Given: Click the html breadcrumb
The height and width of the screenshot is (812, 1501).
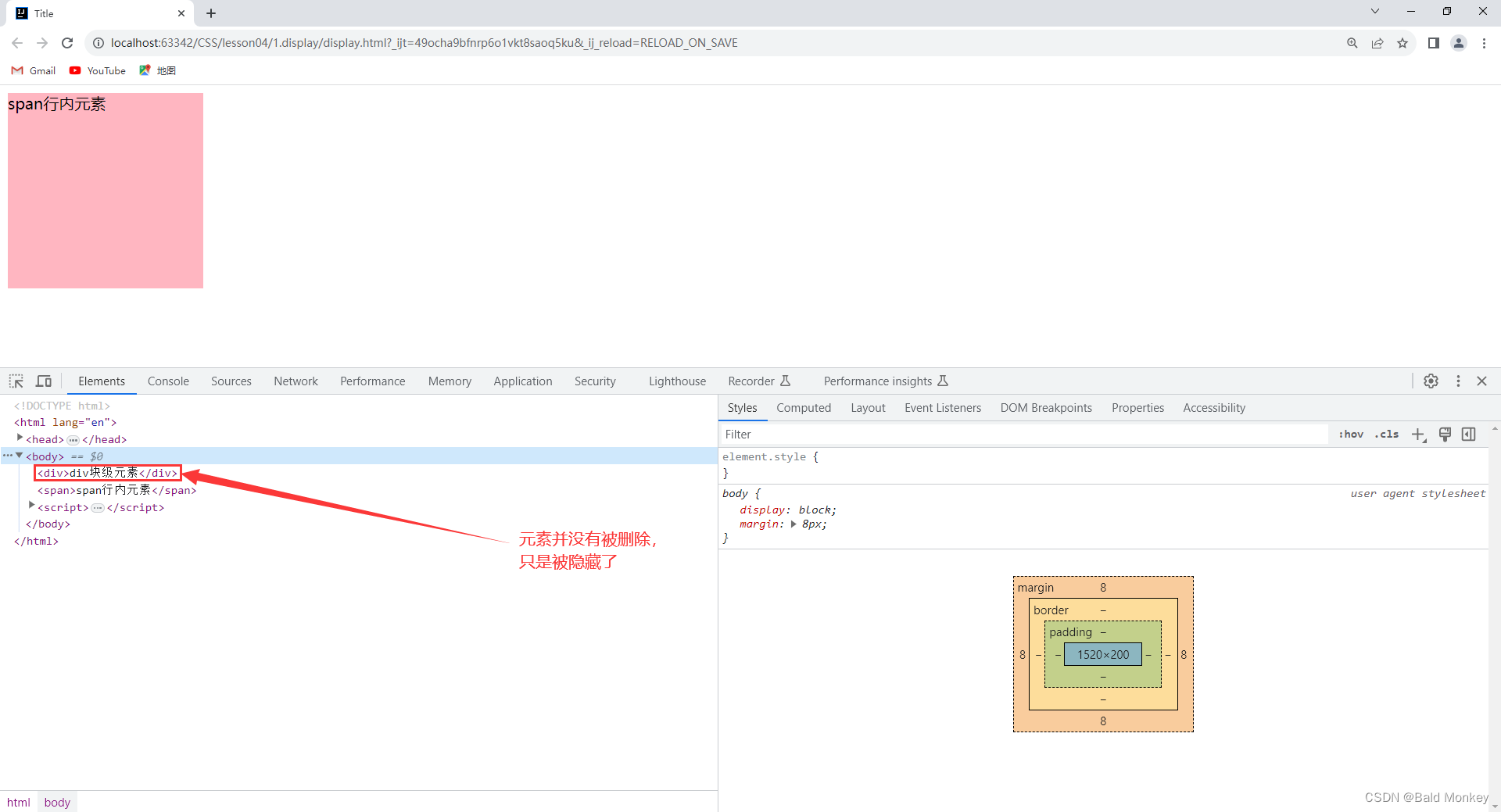Looking at the screenshot, I should pos(19,802).
